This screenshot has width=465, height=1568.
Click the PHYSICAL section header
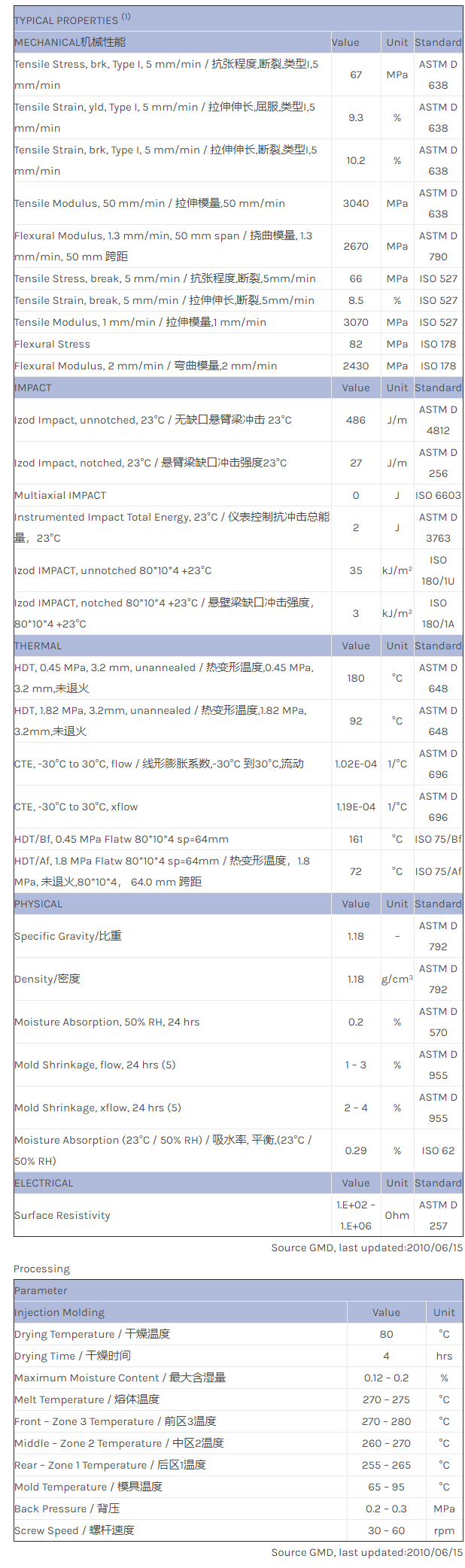click(x=39, y=904)
